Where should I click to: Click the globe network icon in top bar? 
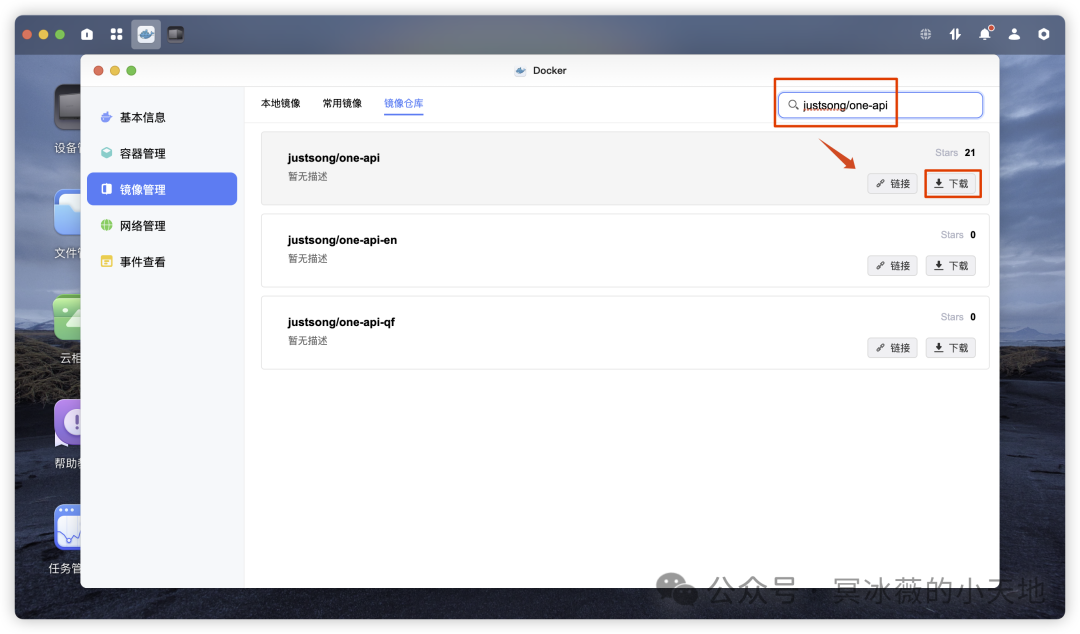[x=926, y=34]
